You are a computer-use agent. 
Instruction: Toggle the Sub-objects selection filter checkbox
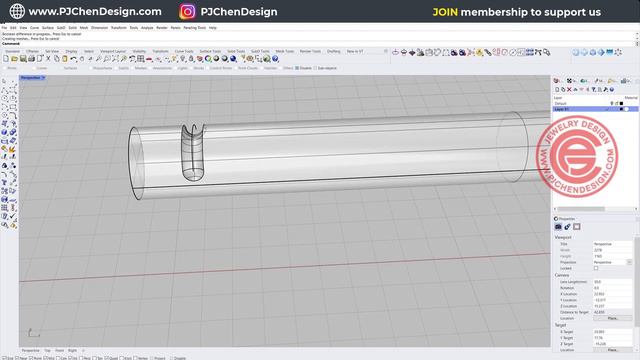tap(316, 68)
